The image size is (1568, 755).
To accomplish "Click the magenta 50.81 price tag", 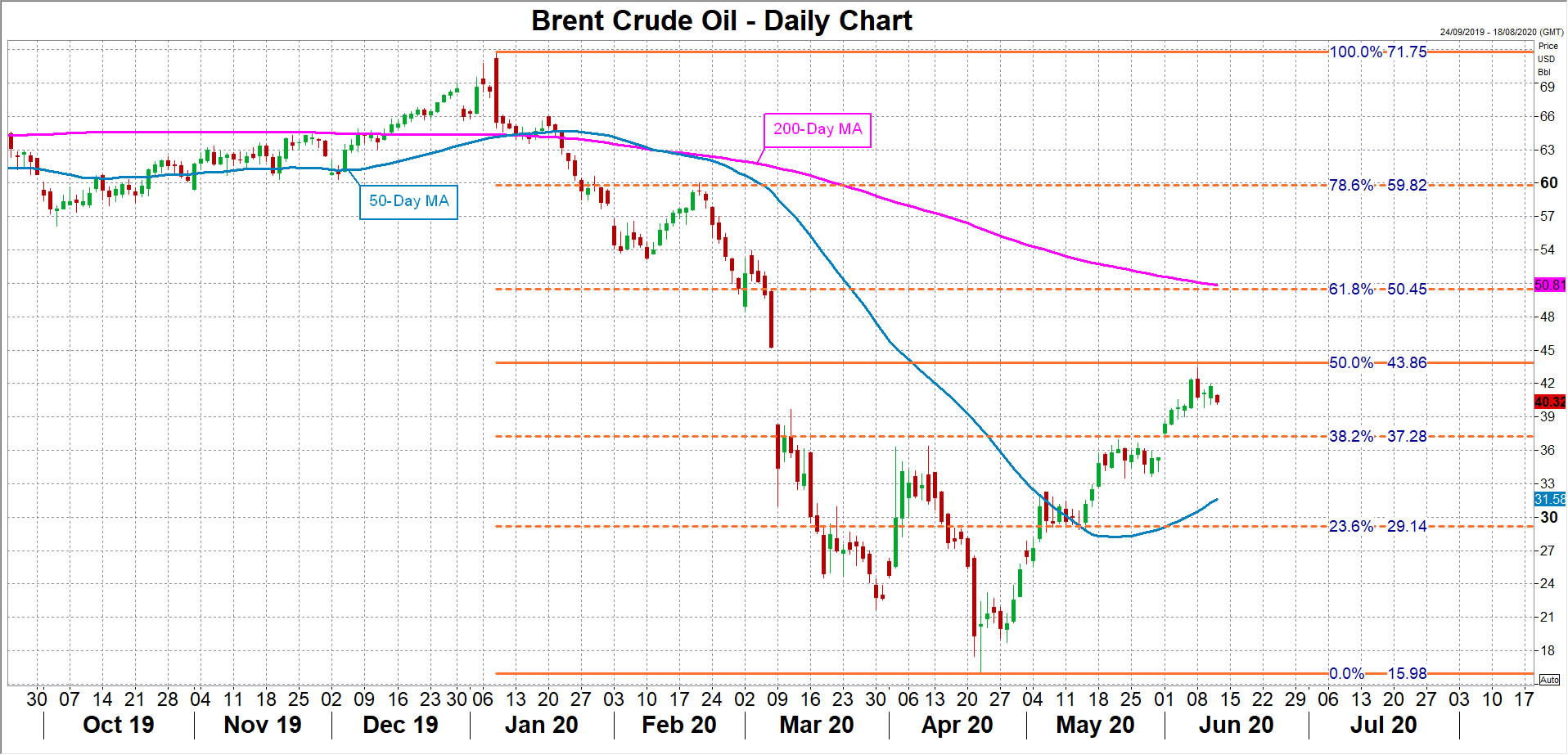I will coord(1550,285).
